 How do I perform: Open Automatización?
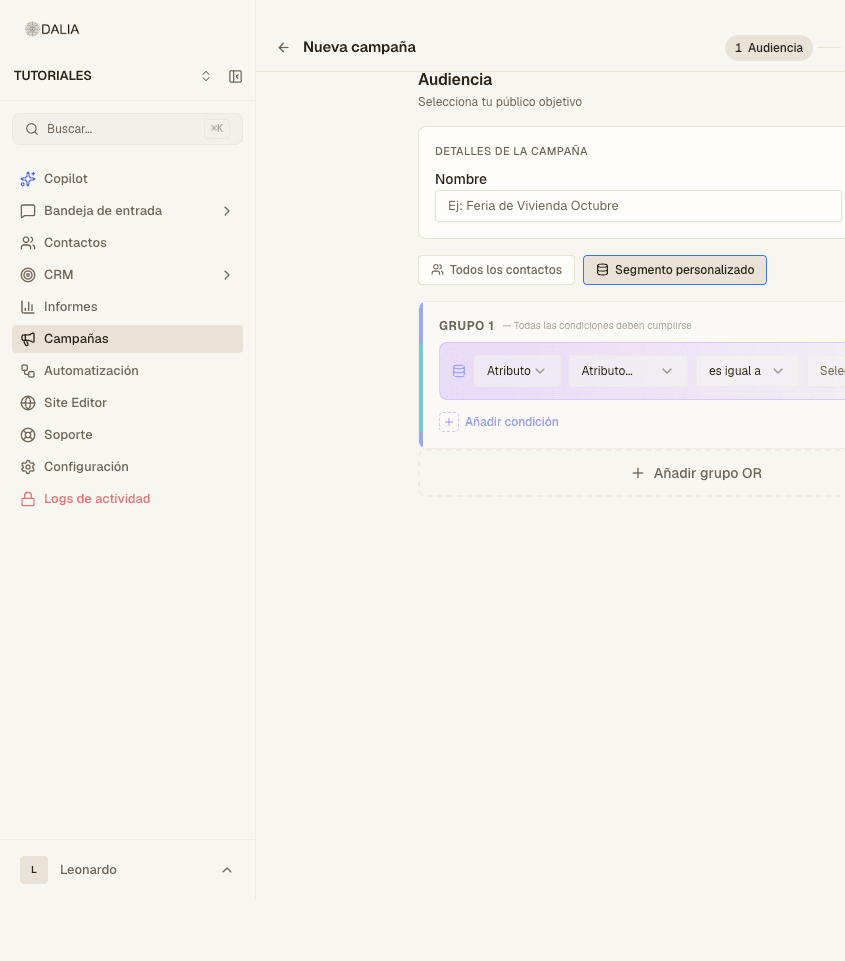click(x=127, y=371)
